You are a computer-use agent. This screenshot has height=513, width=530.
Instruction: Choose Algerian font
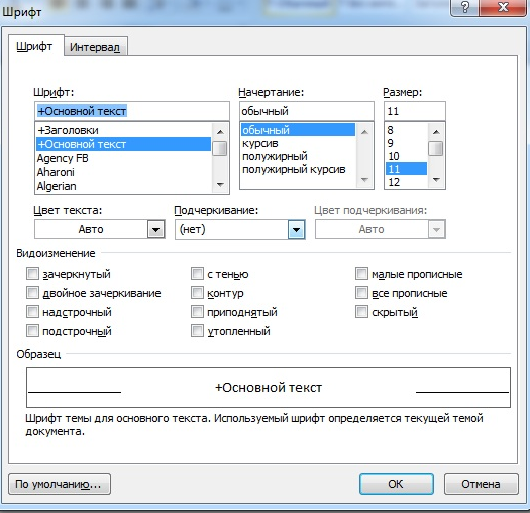(123, 186)
